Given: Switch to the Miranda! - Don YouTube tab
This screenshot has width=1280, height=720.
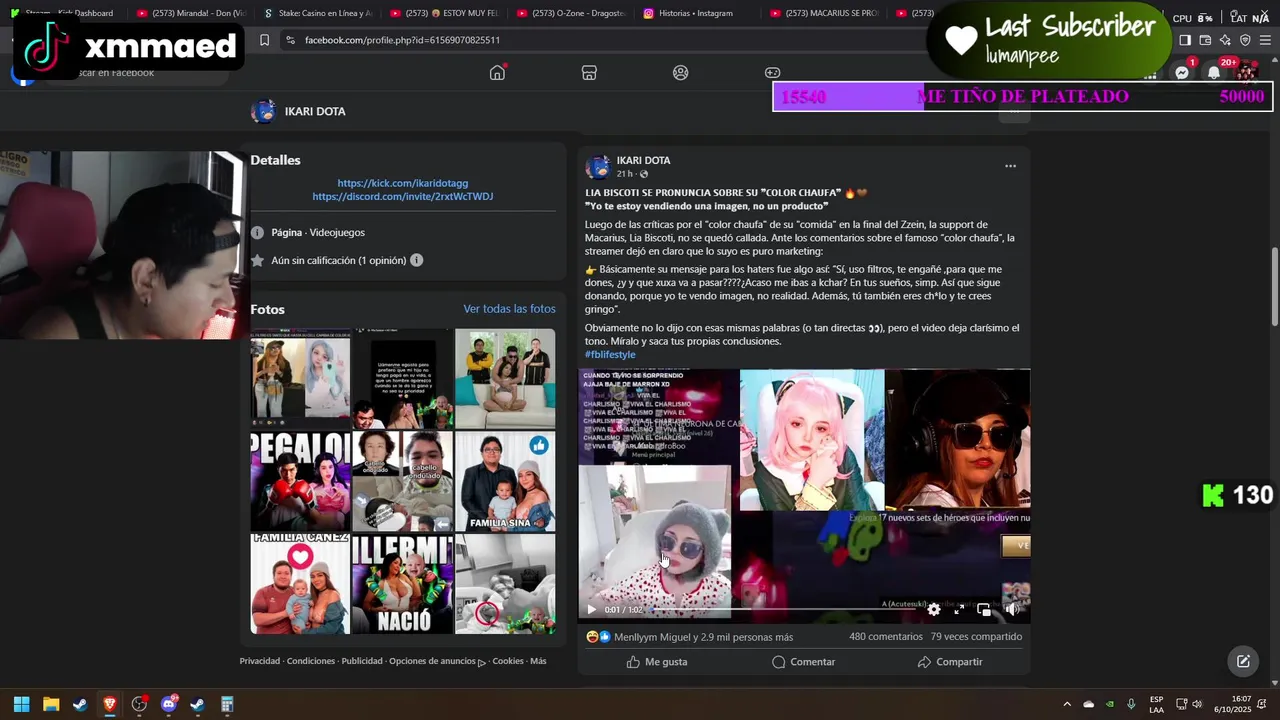Looking at the screenshot, I should click(x=190, y=13).
